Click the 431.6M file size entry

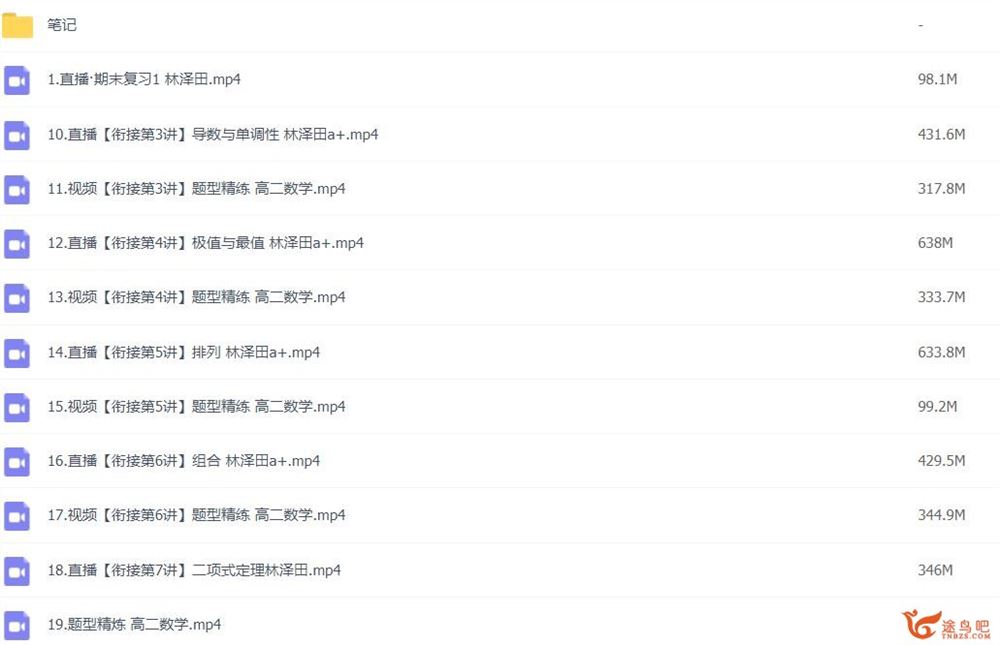click(x=941, y=135)
